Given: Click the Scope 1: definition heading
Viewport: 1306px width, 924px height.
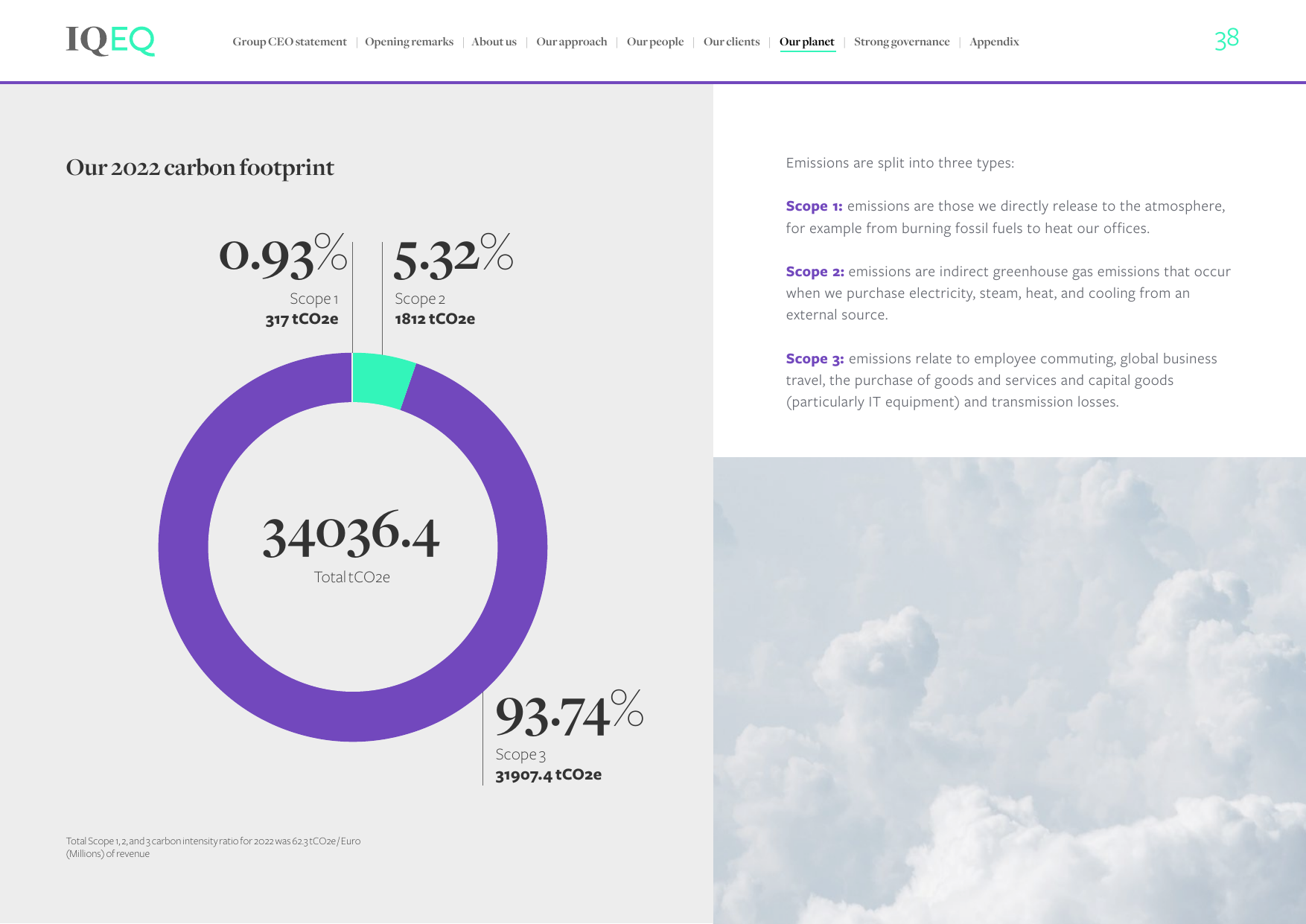Looking at the screenshot, I should point(814,206).
